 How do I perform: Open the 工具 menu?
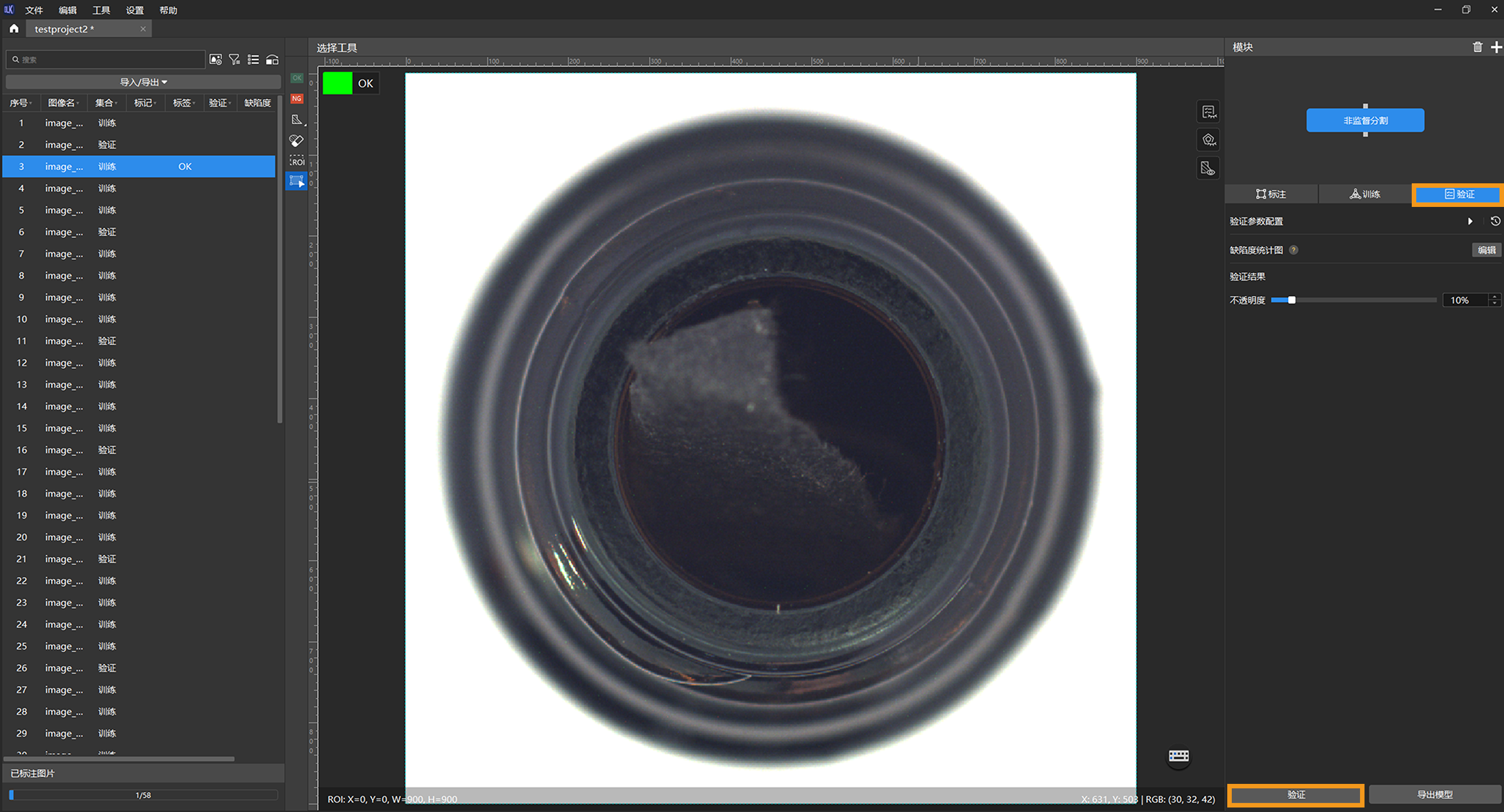pos(101,10)
